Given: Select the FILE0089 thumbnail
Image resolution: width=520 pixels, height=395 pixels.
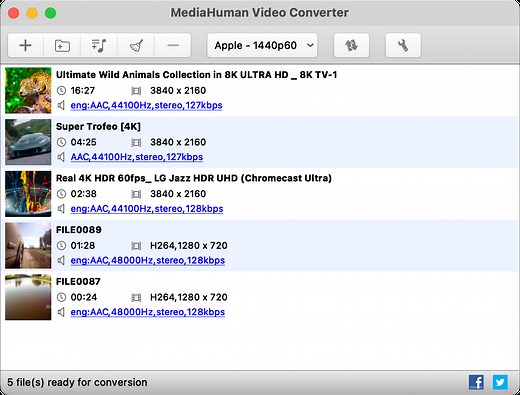Looking at the screenshot, I should [28, 245].
